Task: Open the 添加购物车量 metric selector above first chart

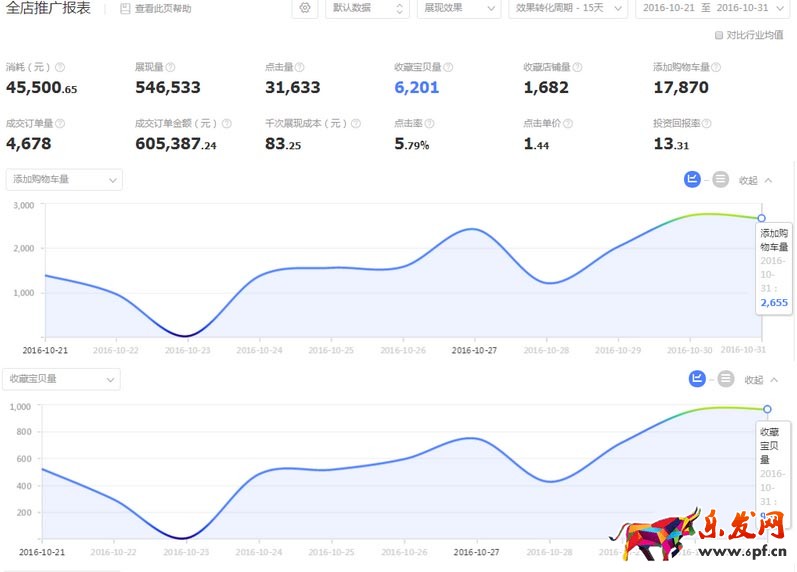Action: (64, 180)
